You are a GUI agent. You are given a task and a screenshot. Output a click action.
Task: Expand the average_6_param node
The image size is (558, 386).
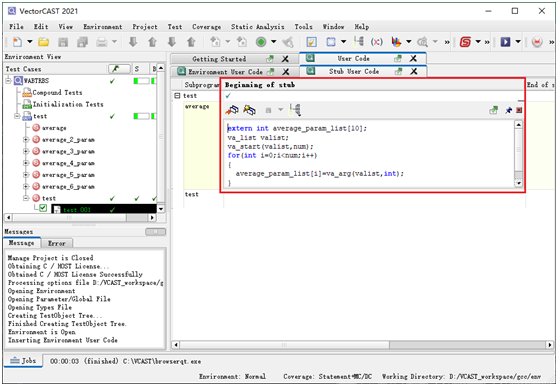click(26, 186)
